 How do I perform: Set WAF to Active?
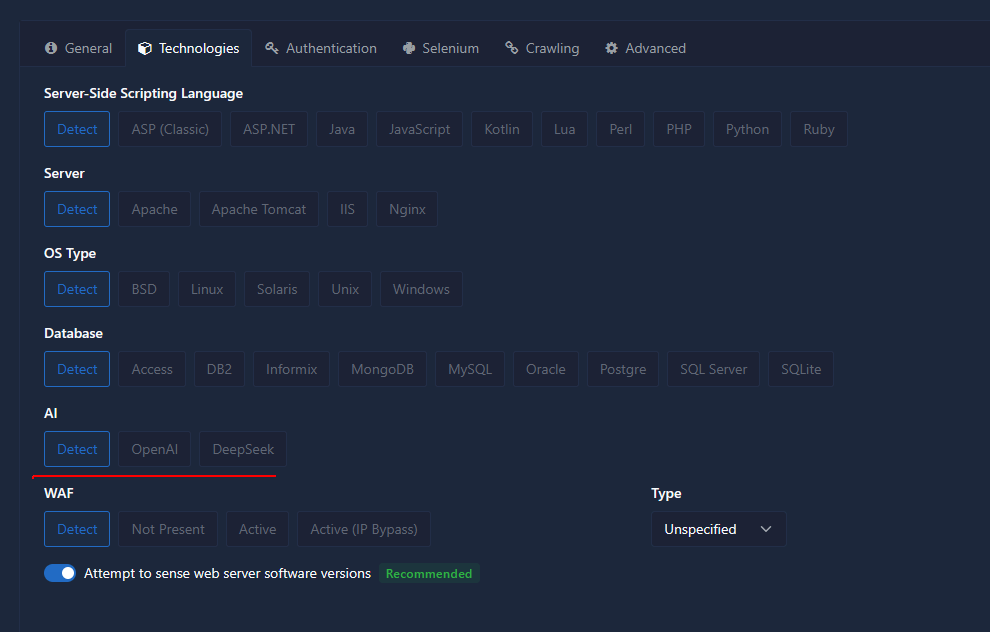(x=258, y=529)
